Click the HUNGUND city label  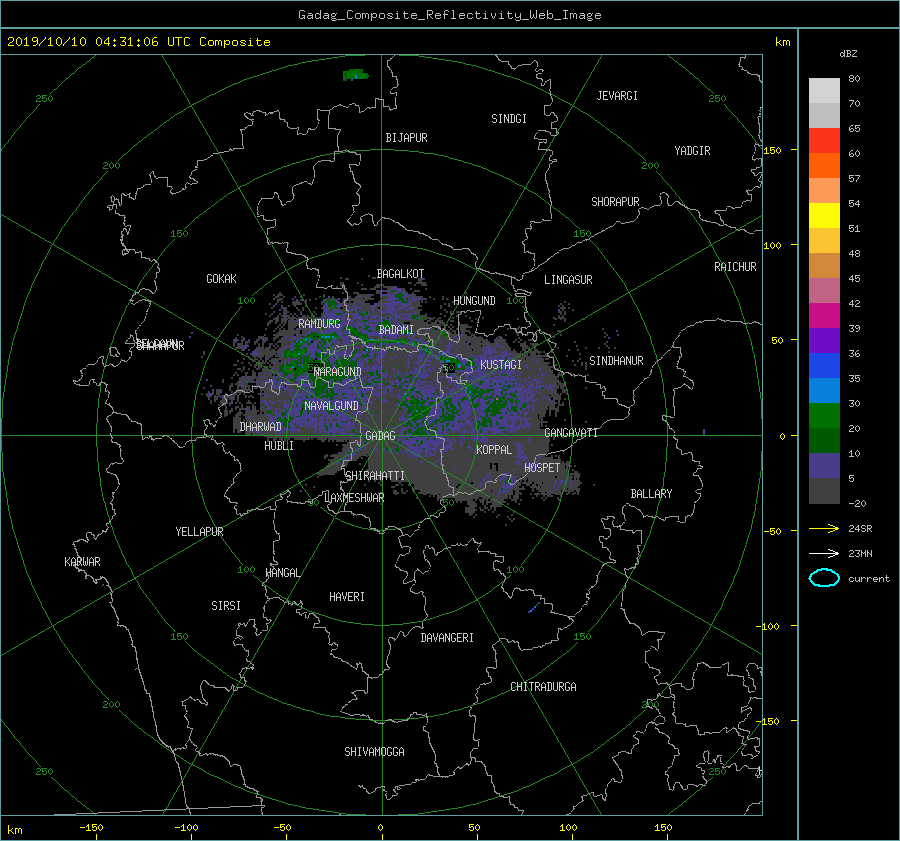pyautogui.click(x=474, y=301)
